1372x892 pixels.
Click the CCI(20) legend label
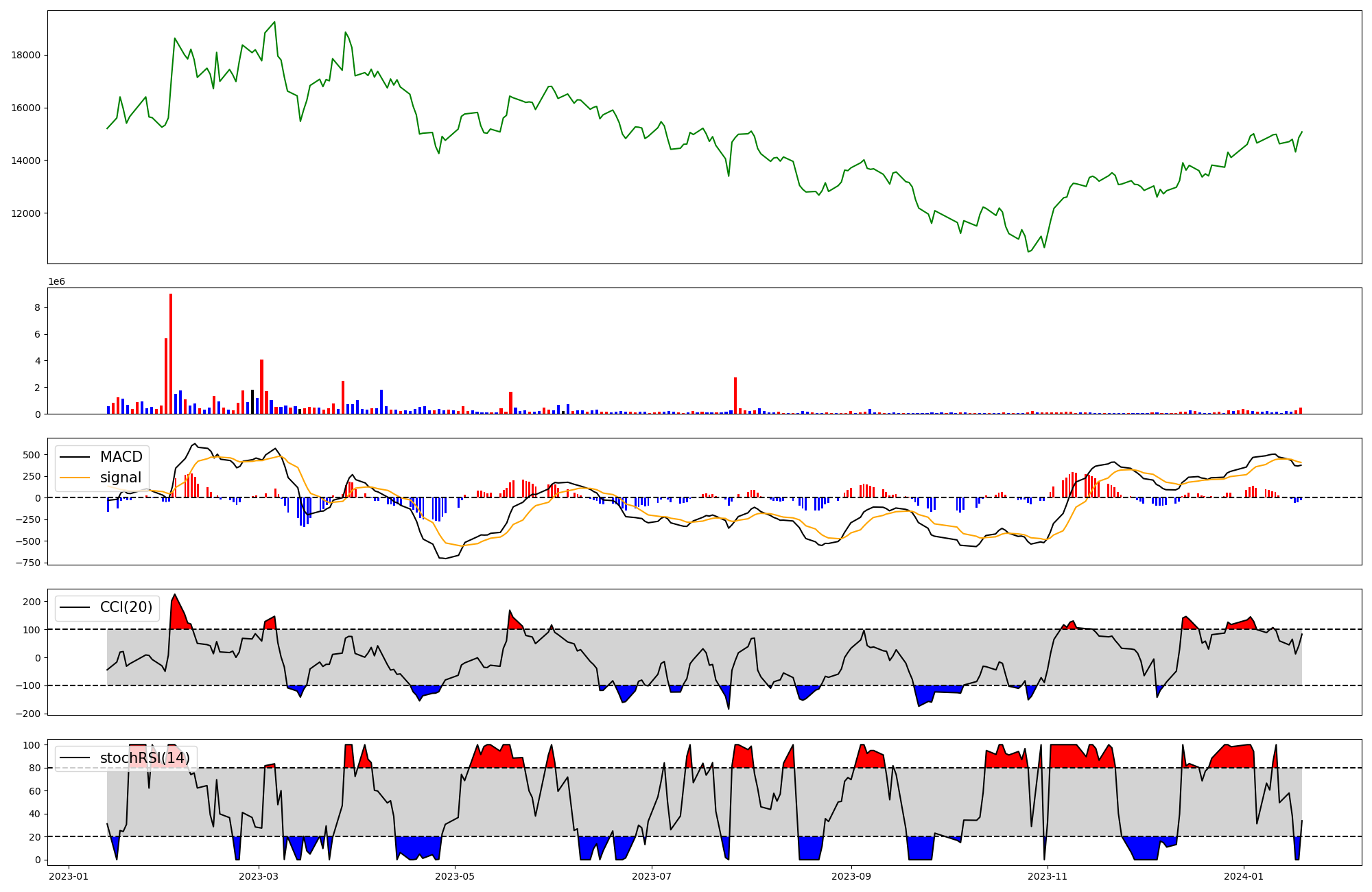(126, 607)
